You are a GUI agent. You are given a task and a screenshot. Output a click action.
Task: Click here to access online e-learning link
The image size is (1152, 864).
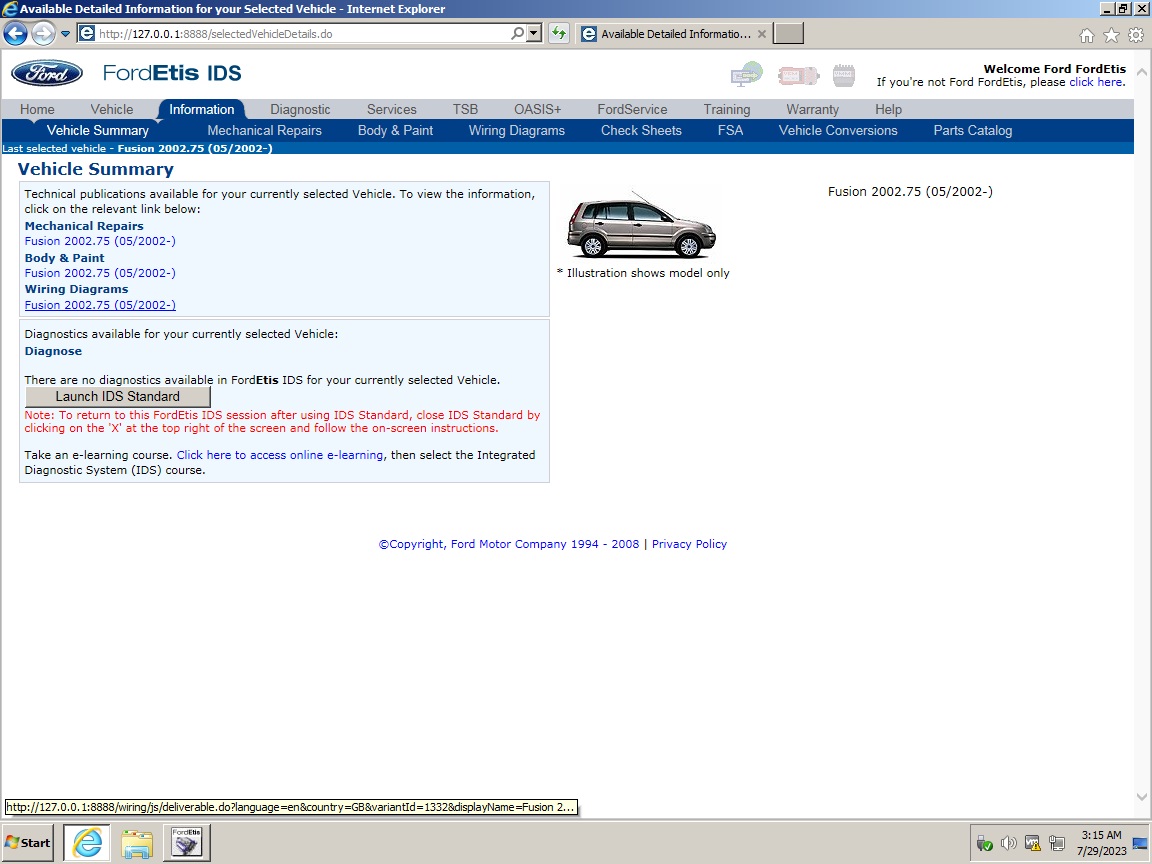point(280,455)
